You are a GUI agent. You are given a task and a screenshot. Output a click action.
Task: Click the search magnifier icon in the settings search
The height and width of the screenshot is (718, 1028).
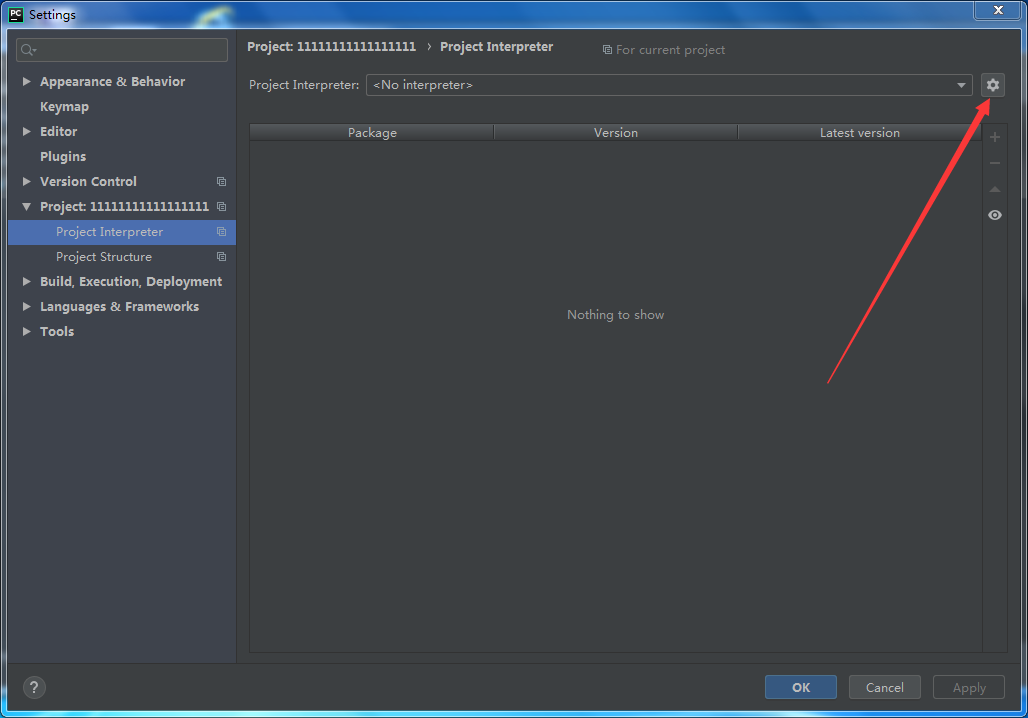click(x=28, y=50)
